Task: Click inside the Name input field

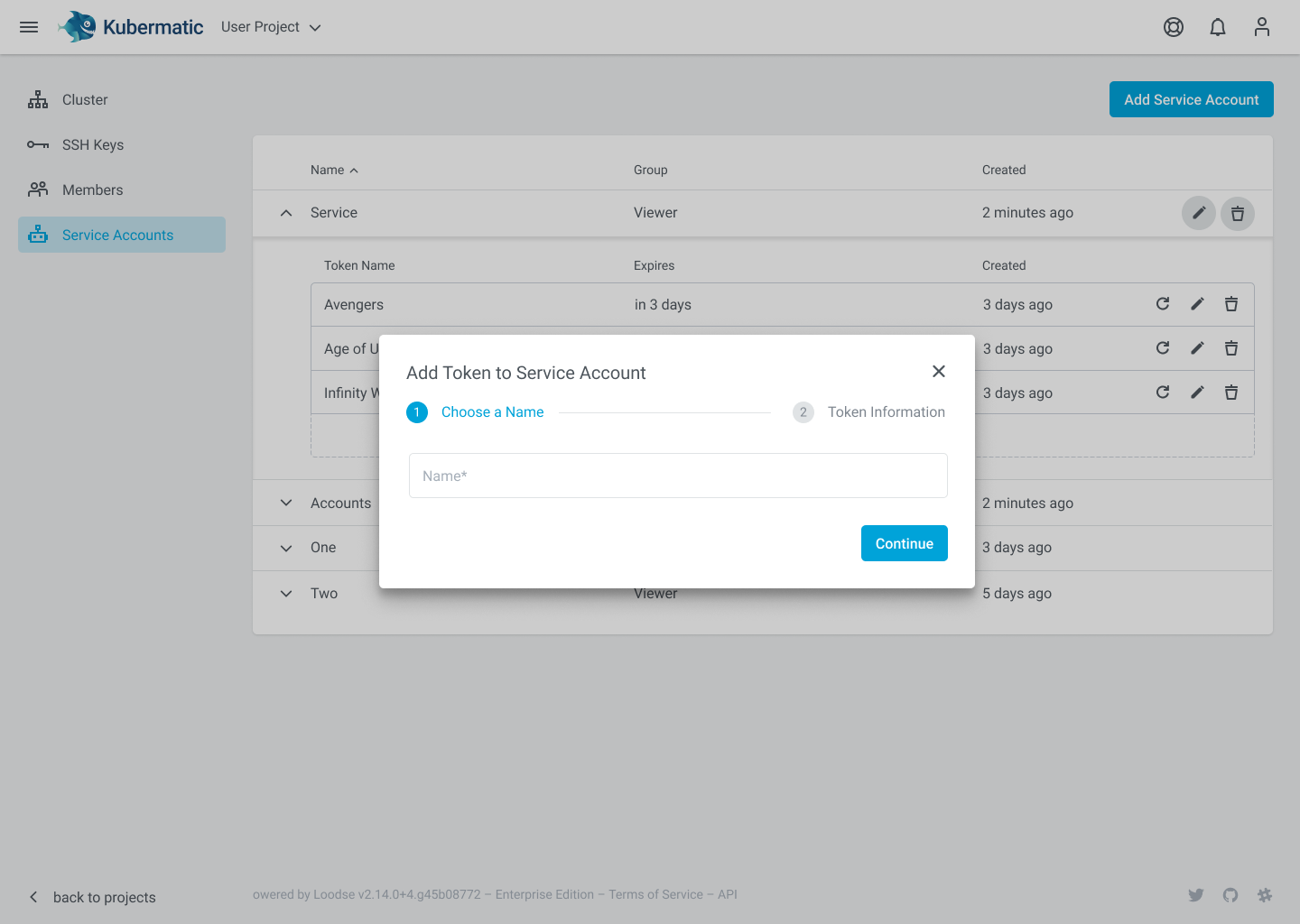Action: point(678,476)
